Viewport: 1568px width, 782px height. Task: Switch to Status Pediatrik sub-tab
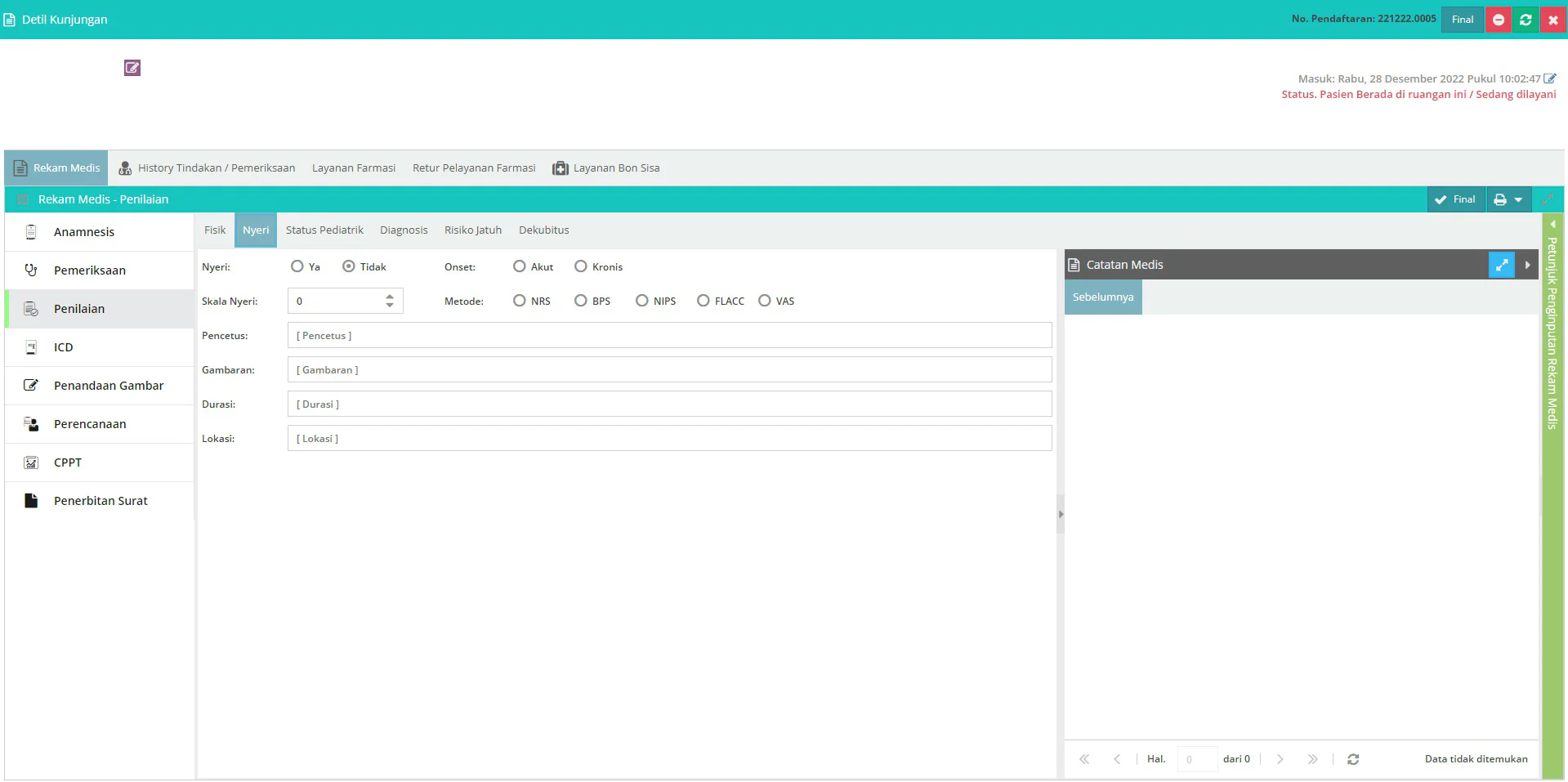(x=324, y=230)
